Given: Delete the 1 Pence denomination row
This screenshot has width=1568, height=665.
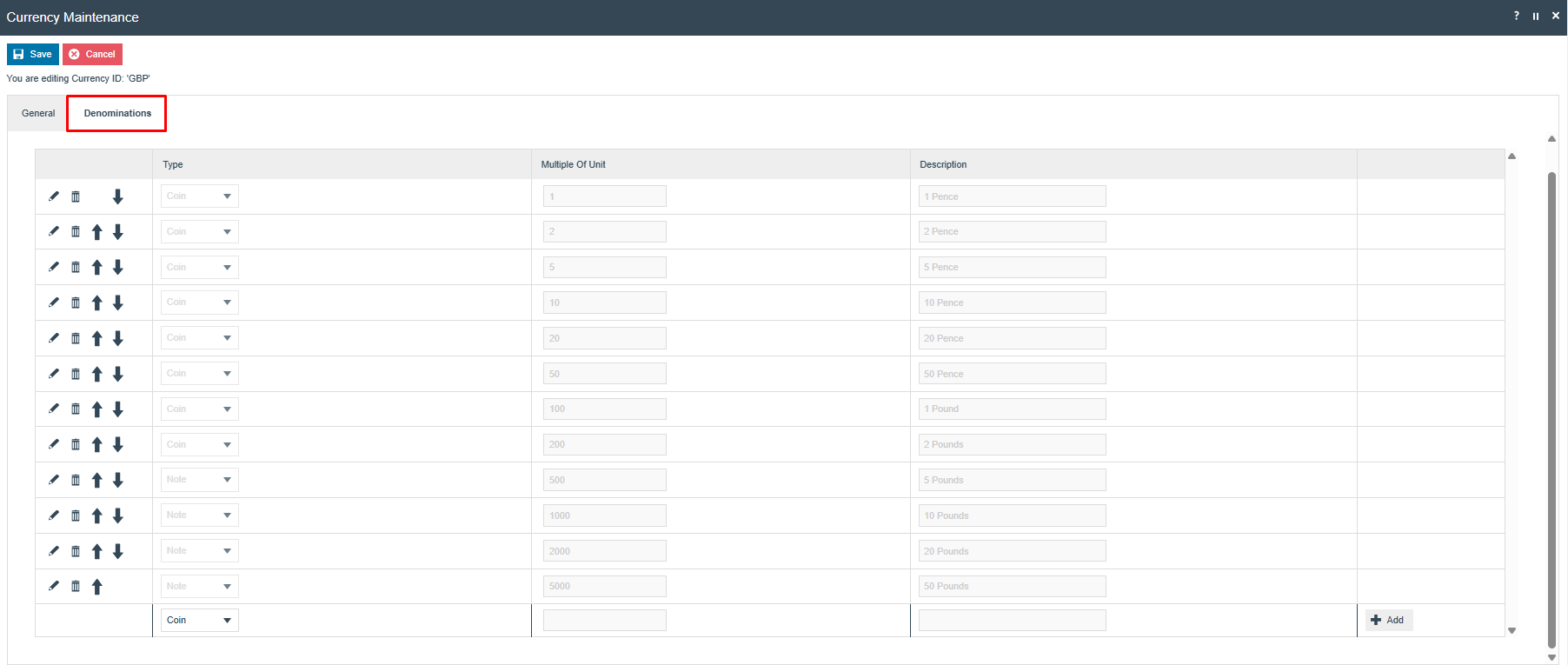Looking at the screenshot, I should pyautogui.click(x=76, y=196).
